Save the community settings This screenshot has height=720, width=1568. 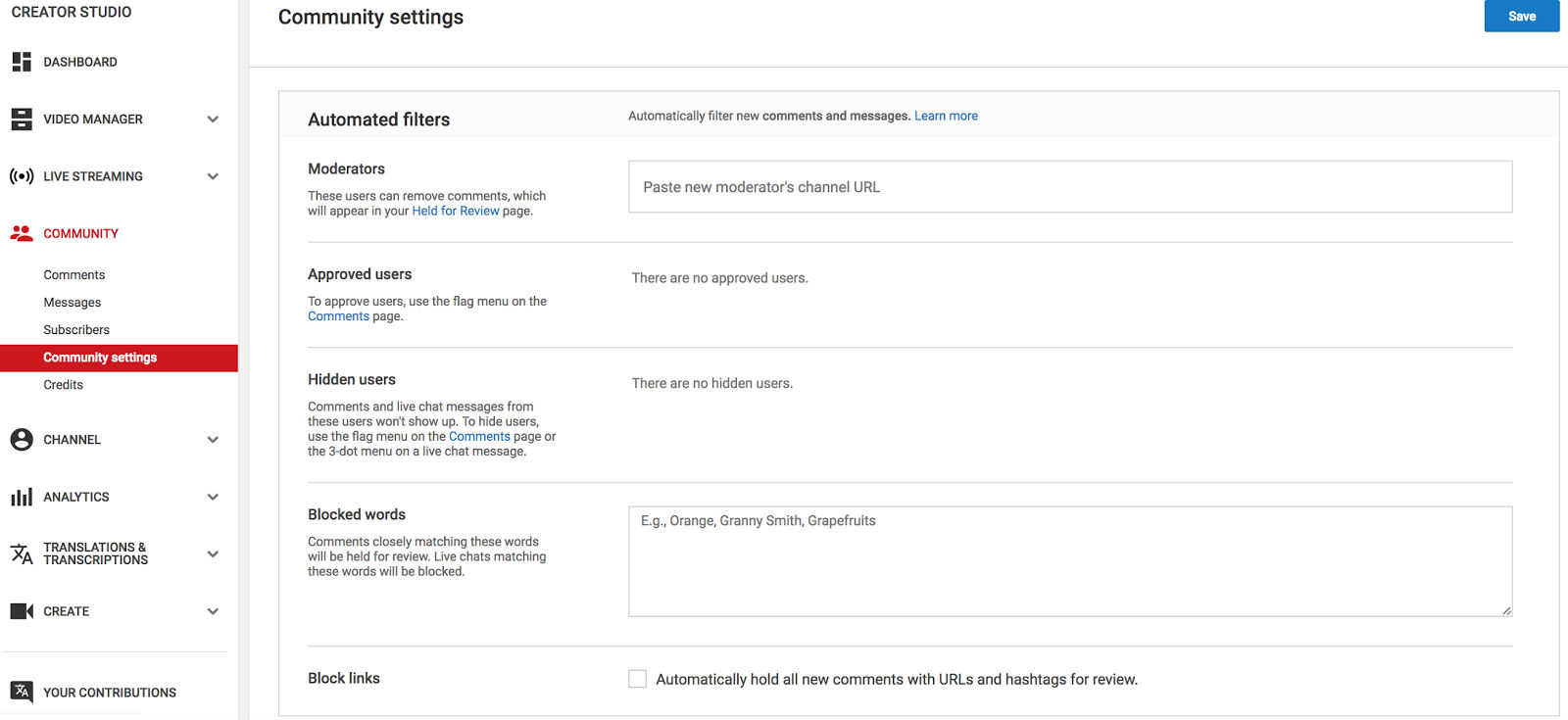click(1522, 17)
